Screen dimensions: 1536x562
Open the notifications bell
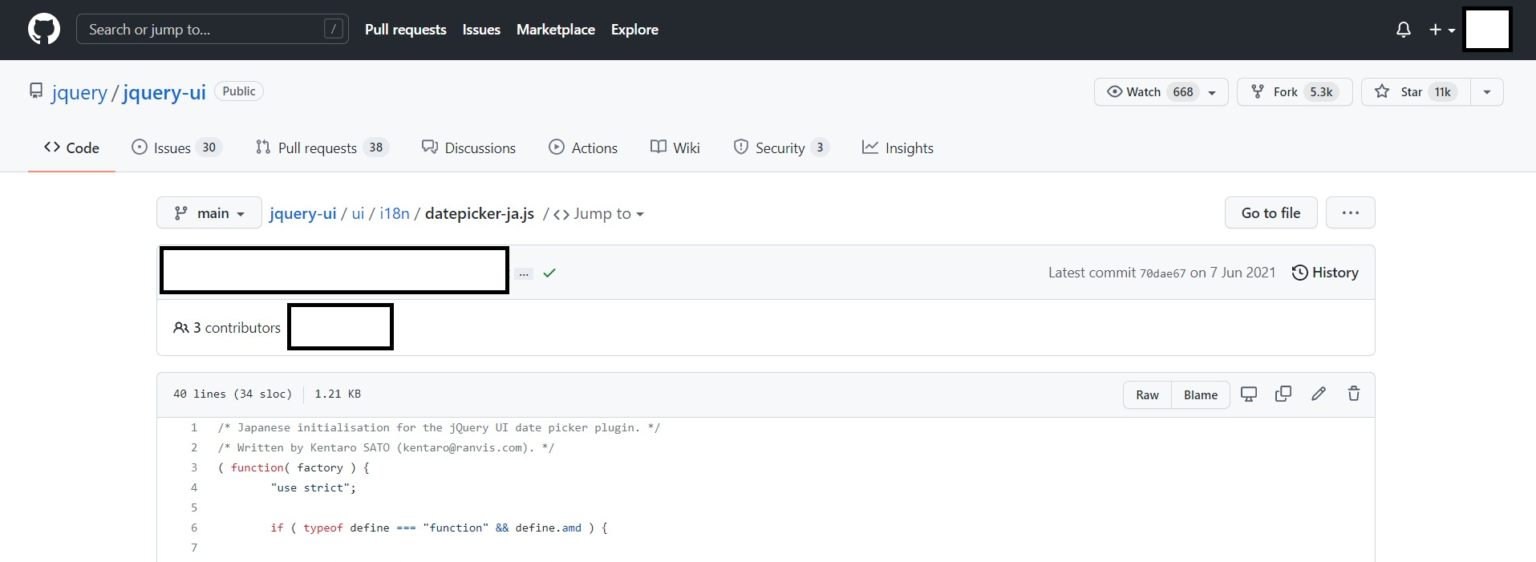1403,30
